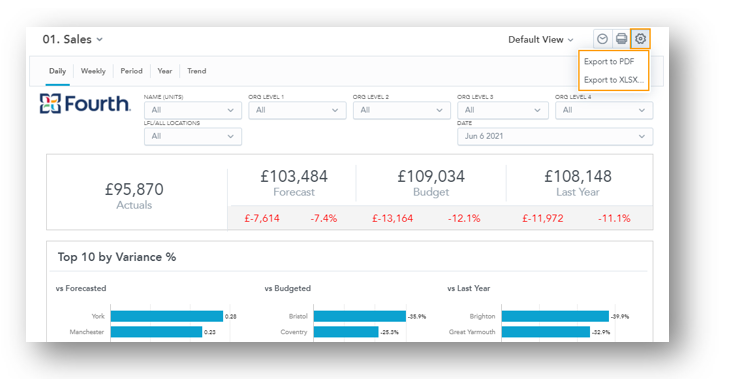Open the gear settings icon
731x379 pixels.
click(640, 39)
